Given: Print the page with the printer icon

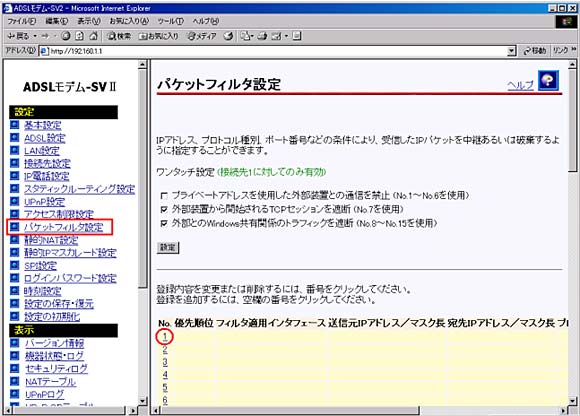Looking at the screenshot, I should [x=262, y=36].
